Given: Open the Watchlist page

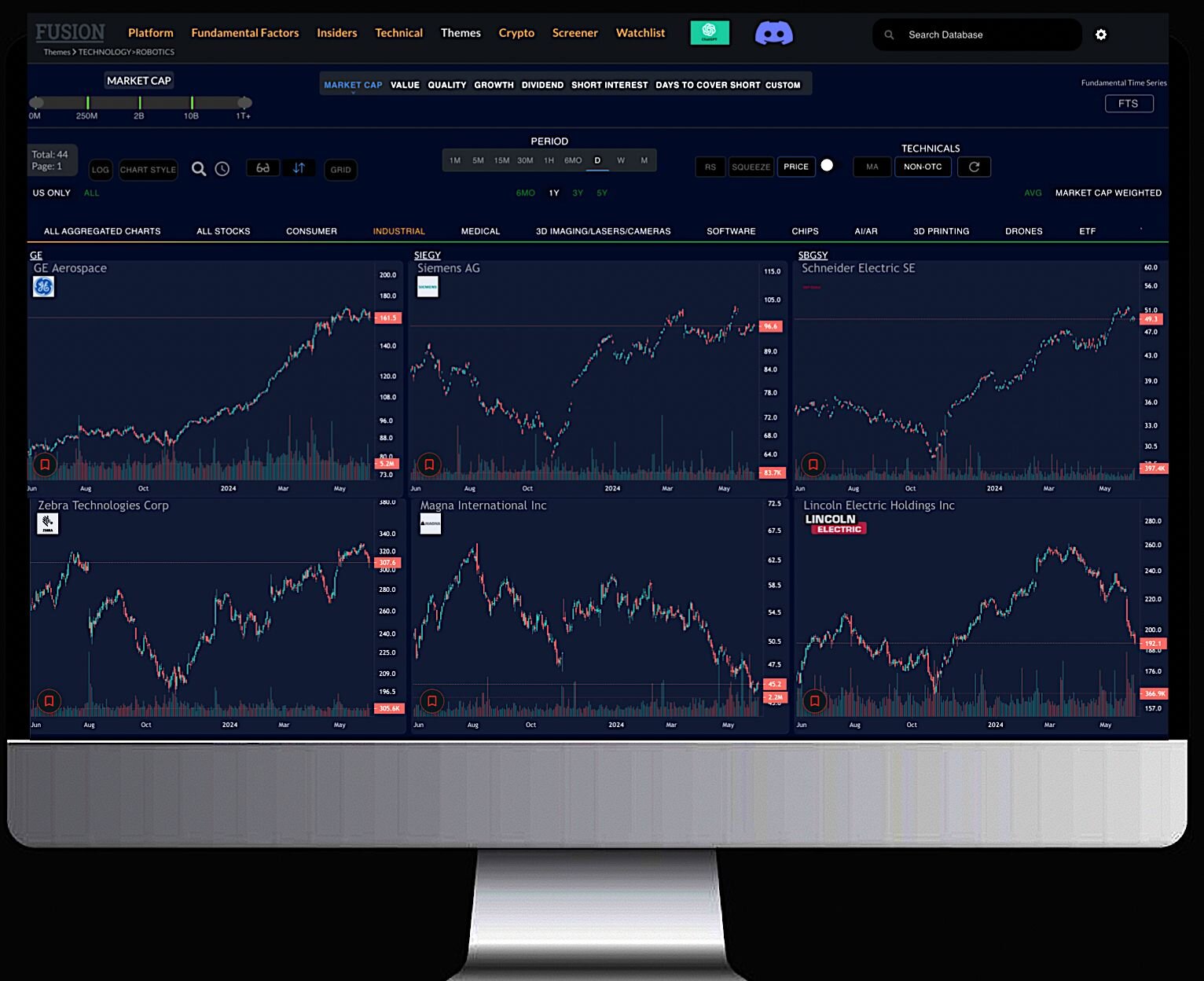Looking at the screenshot, I should (x=641, y=33).
